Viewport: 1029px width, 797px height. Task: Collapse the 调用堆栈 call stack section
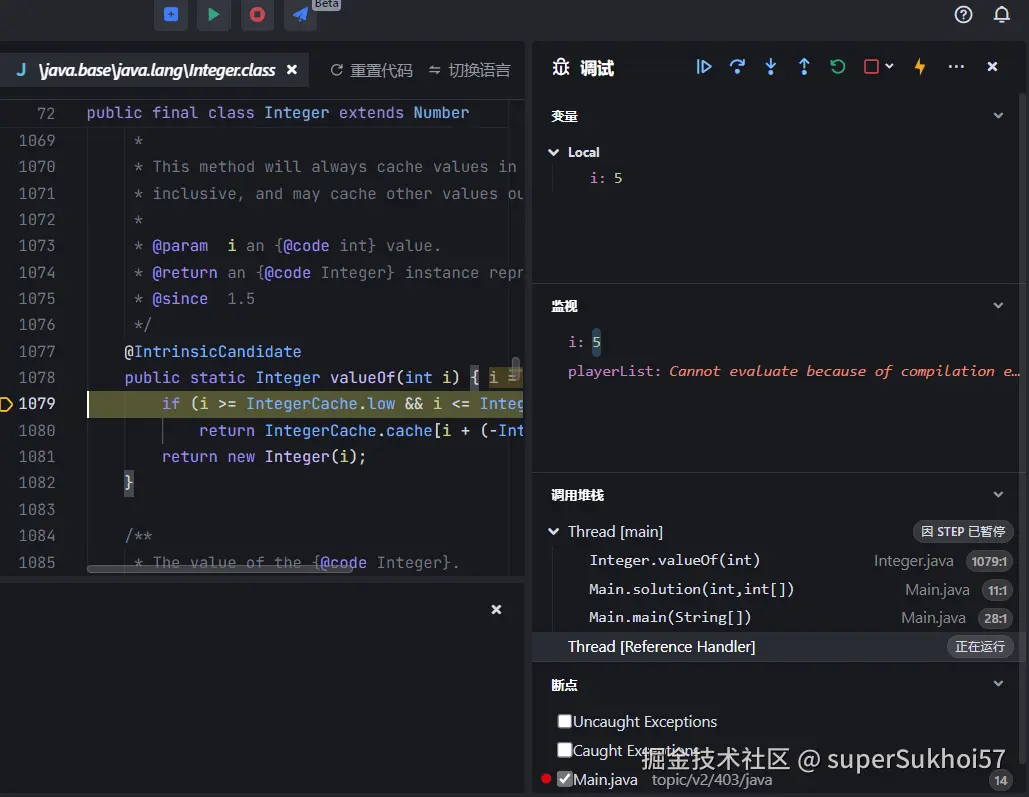(x=998, y=494)
